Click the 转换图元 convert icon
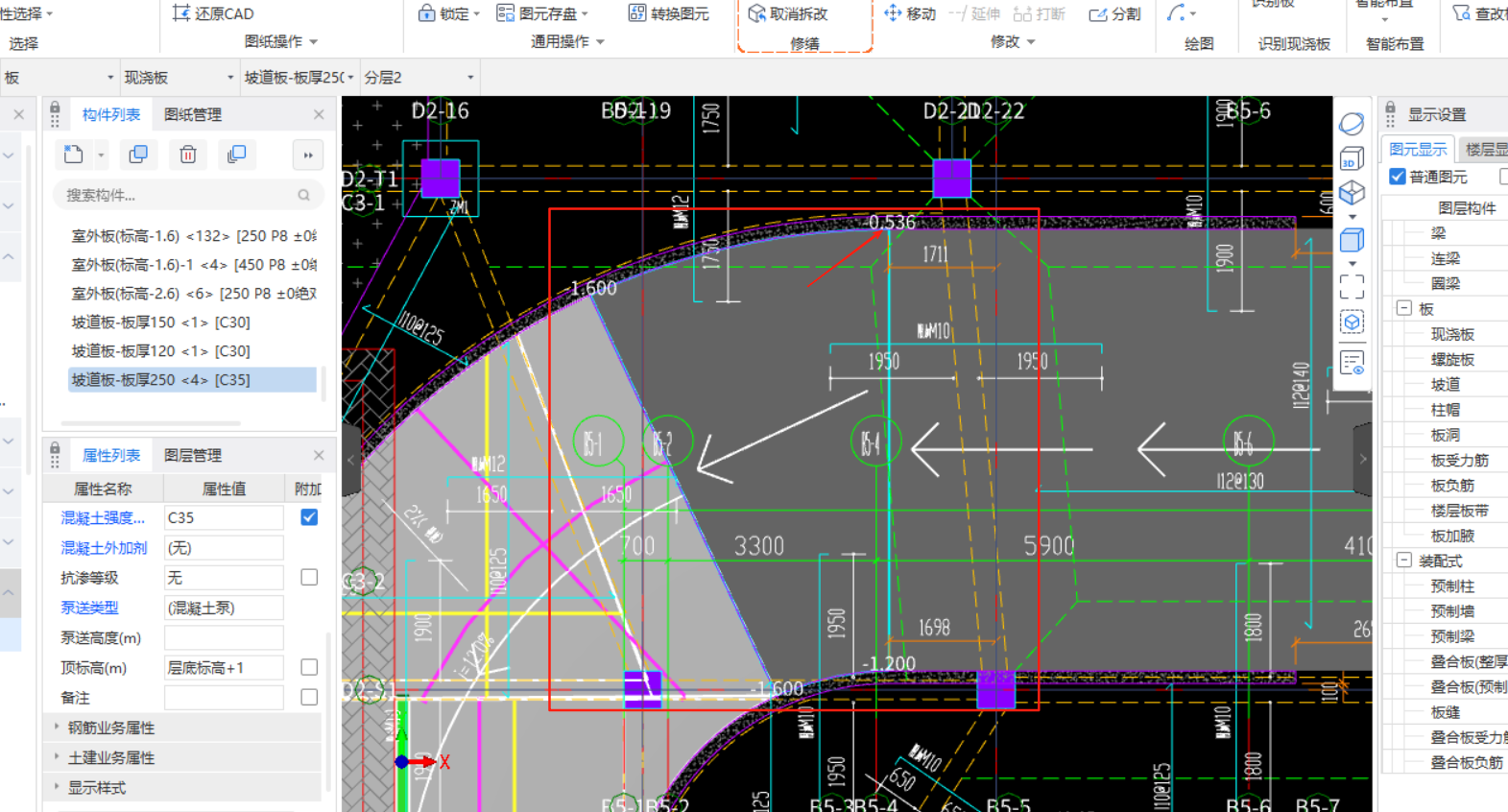Screen dimensions: 1508x812 pos(637,13)
